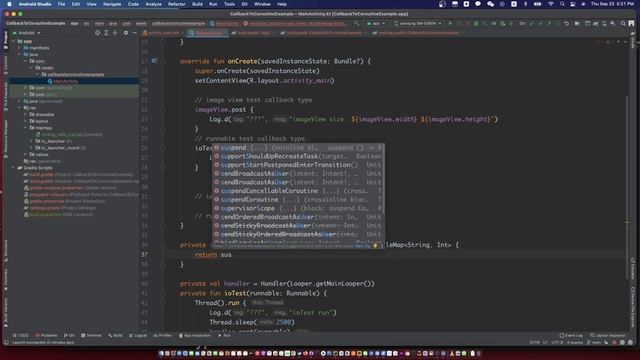Open the Android project view dropdown
The width and height of the screenshot is (640, 360).
coord(27,33)
